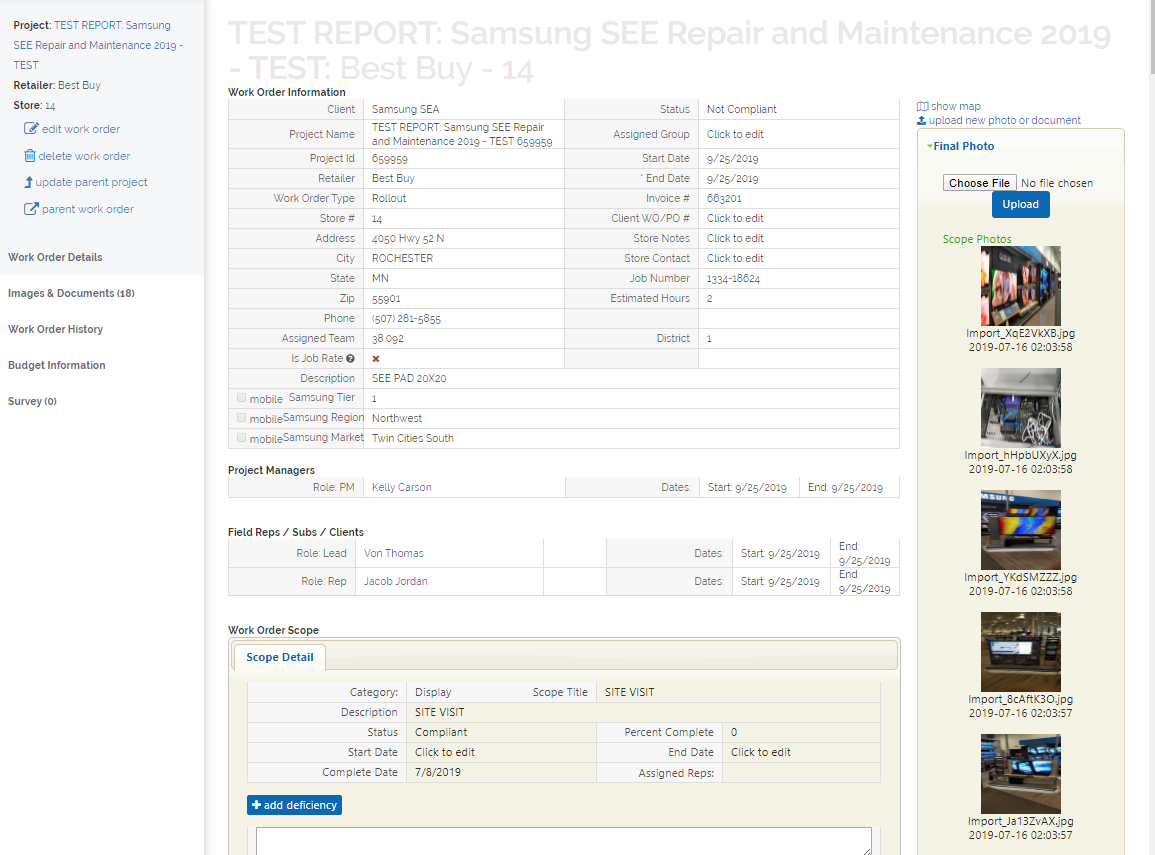This screenshot has height=855, width=1155.
Task: Toggle the Samsung Market mobile checkbox
Action: pos(242,437)
